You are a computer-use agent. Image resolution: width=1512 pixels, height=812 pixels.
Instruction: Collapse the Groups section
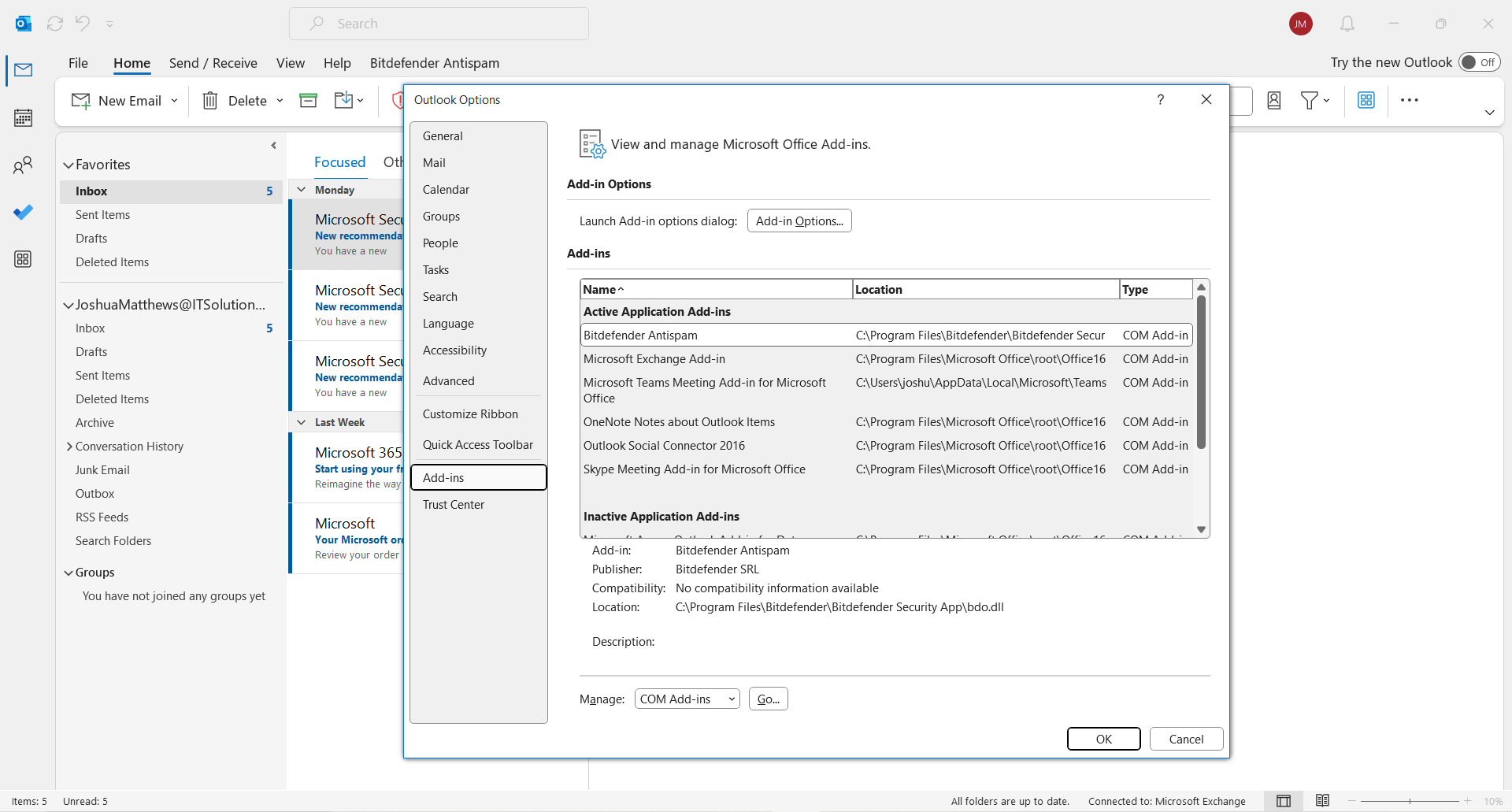pos(69,573)
